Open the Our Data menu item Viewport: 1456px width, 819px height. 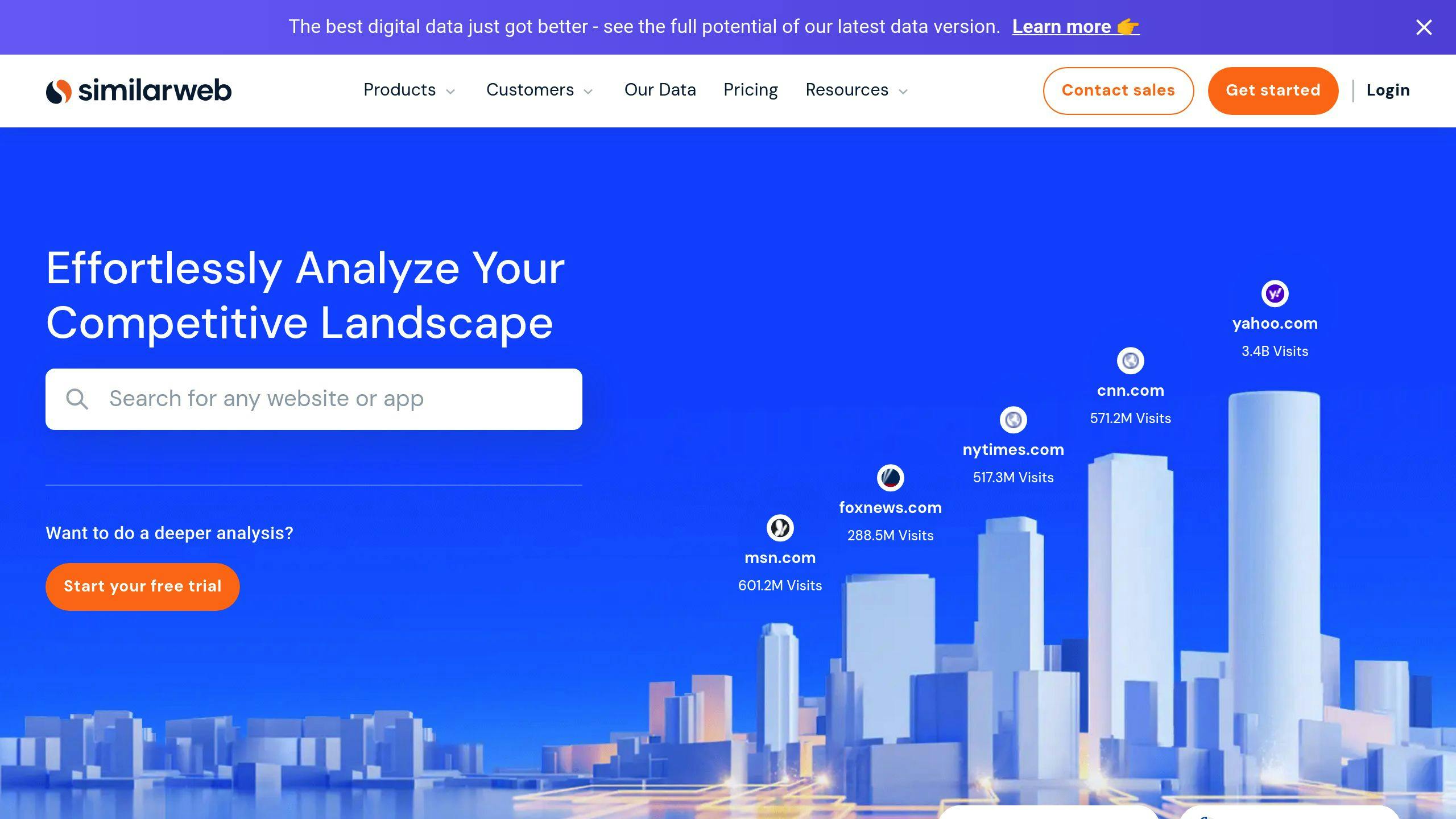[x=660, y=90]
